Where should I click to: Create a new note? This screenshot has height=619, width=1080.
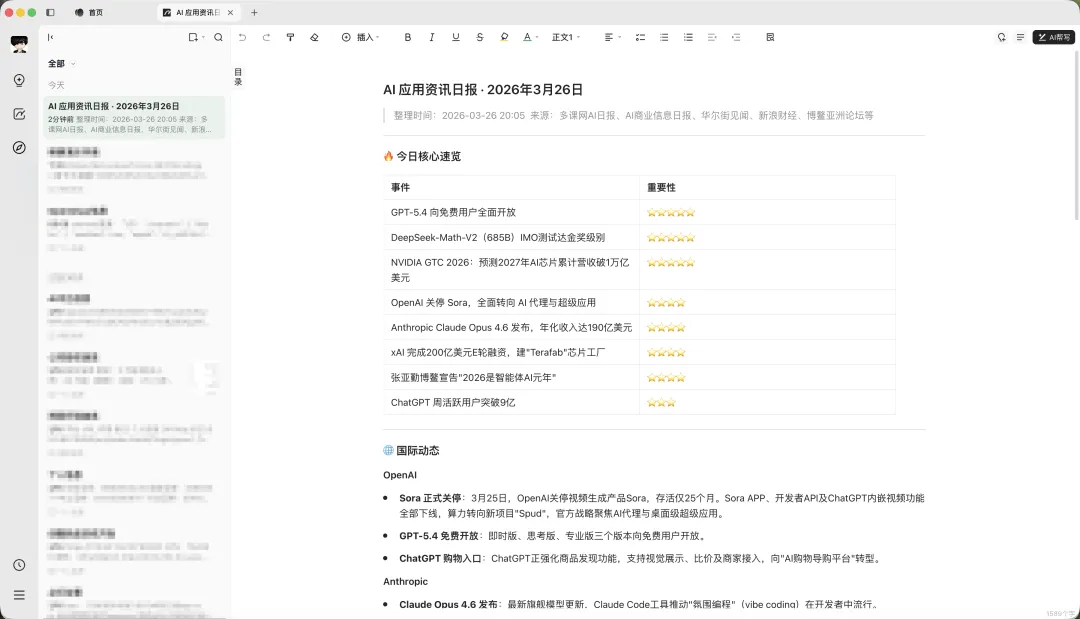pos(194,37)
